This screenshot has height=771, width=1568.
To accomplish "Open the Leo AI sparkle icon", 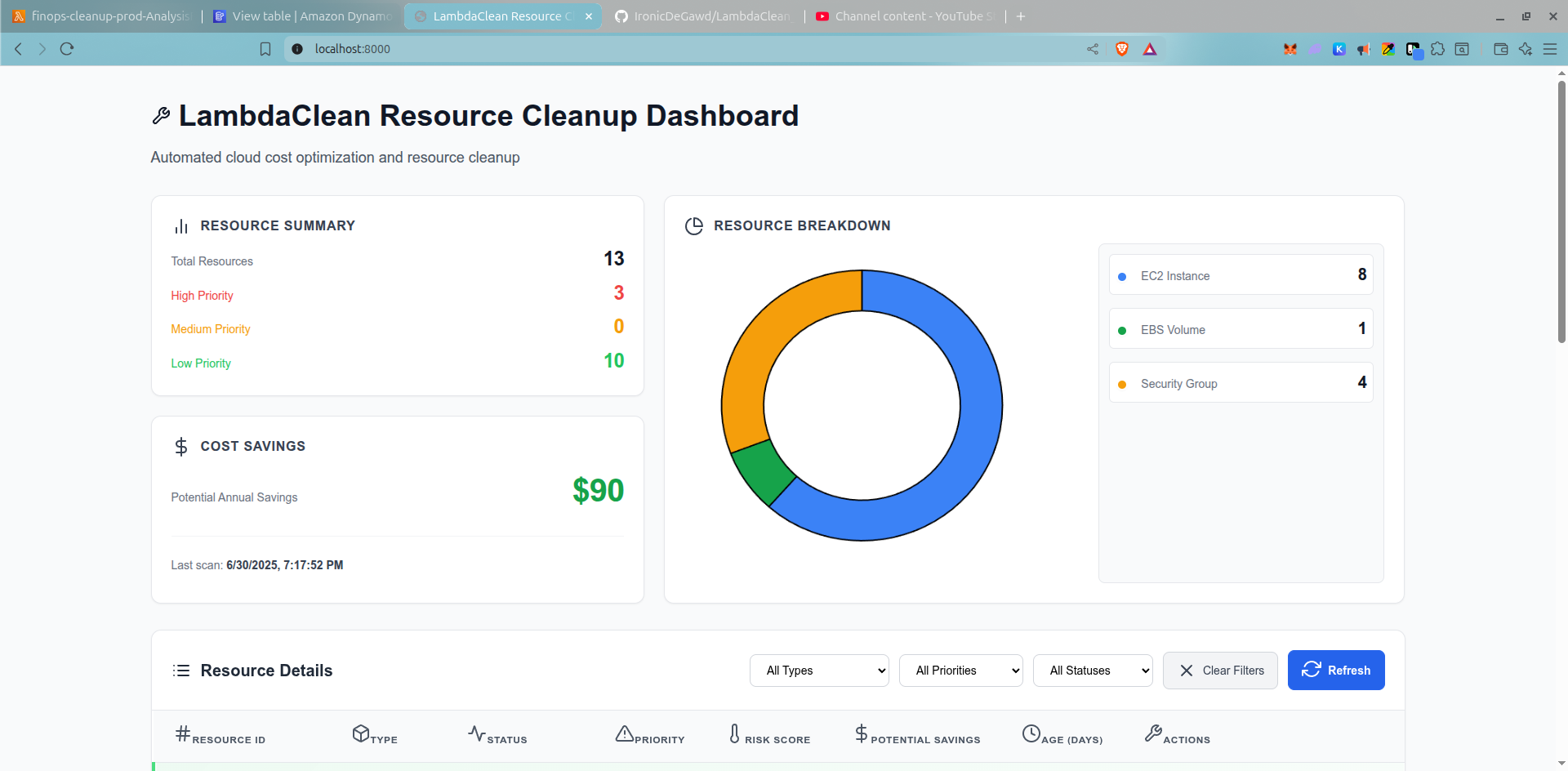I will point(1526,49).
